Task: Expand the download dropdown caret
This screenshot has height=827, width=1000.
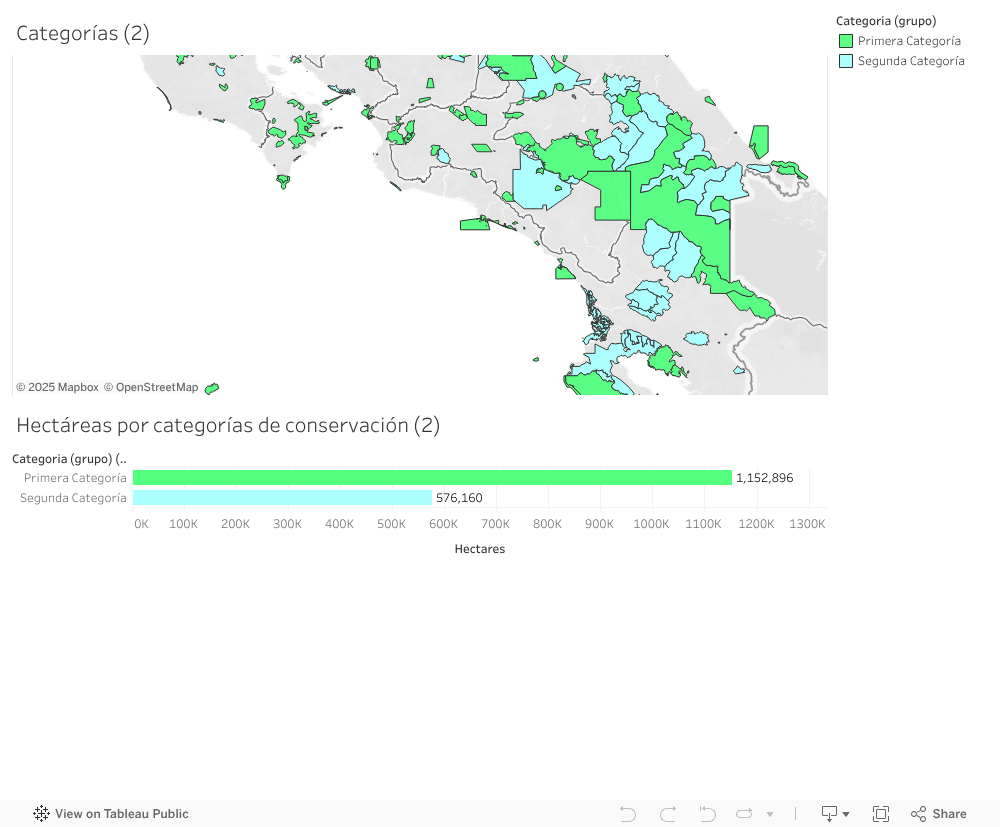Action: click(846, 815)
